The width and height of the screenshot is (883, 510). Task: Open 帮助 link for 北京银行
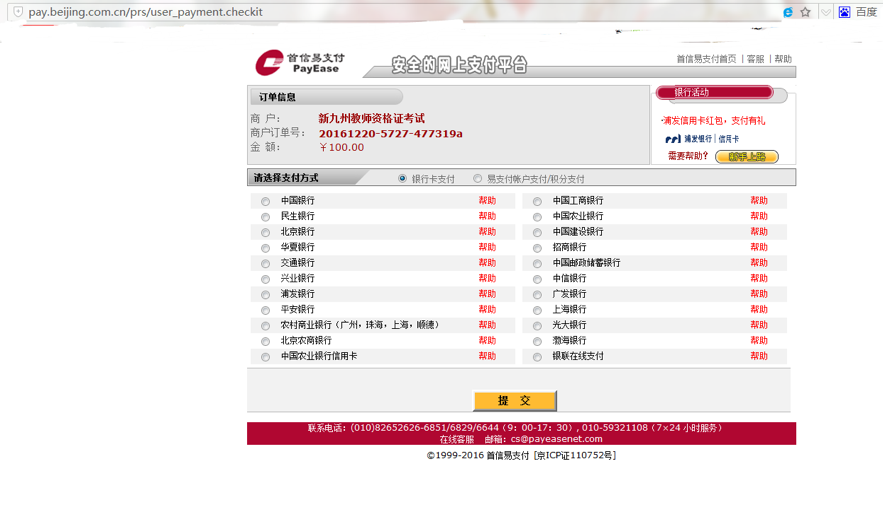[x=487, y=231]
